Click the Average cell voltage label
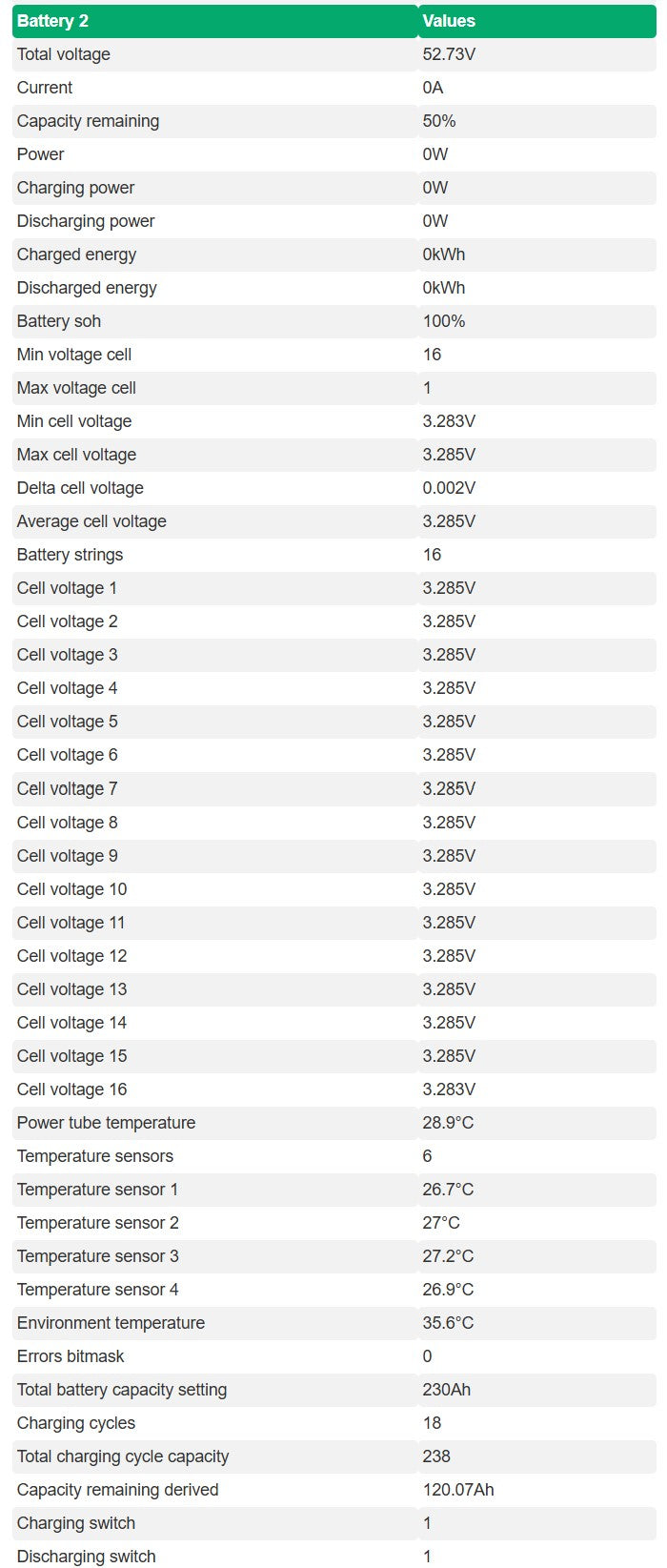Screen dimensions: 667x1568 click(91, 521)
